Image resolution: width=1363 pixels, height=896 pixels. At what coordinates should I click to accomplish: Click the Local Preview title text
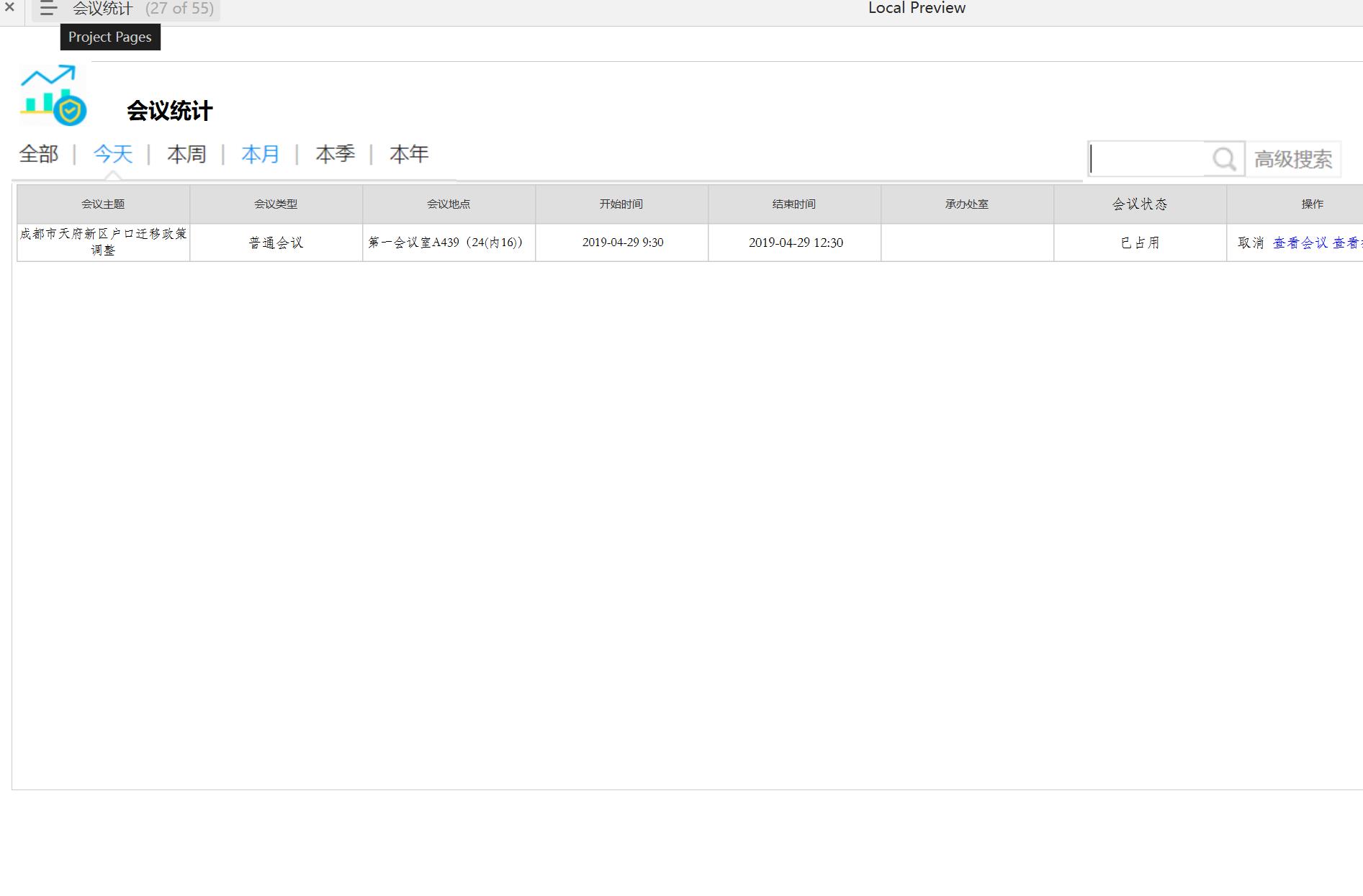(x=917, y=8)
